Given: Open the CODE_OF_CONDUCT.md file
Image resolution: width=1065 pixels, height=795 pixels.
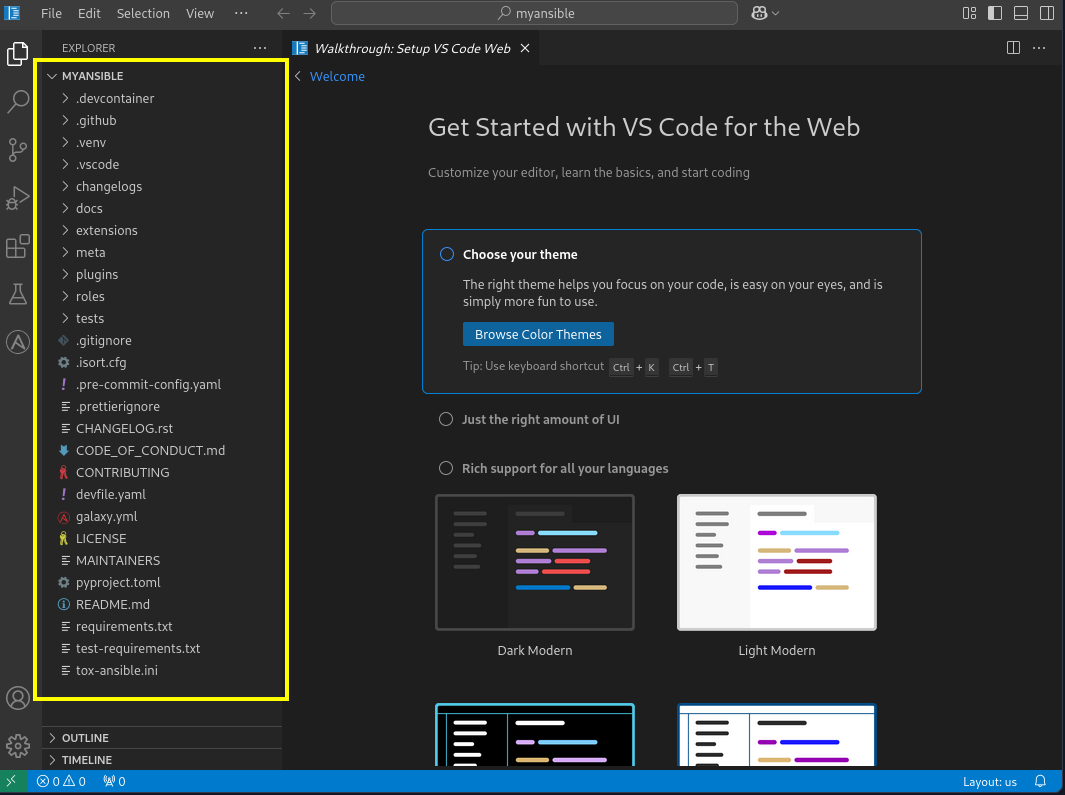Looking at the screenshot, I should [x=163, y=450].
